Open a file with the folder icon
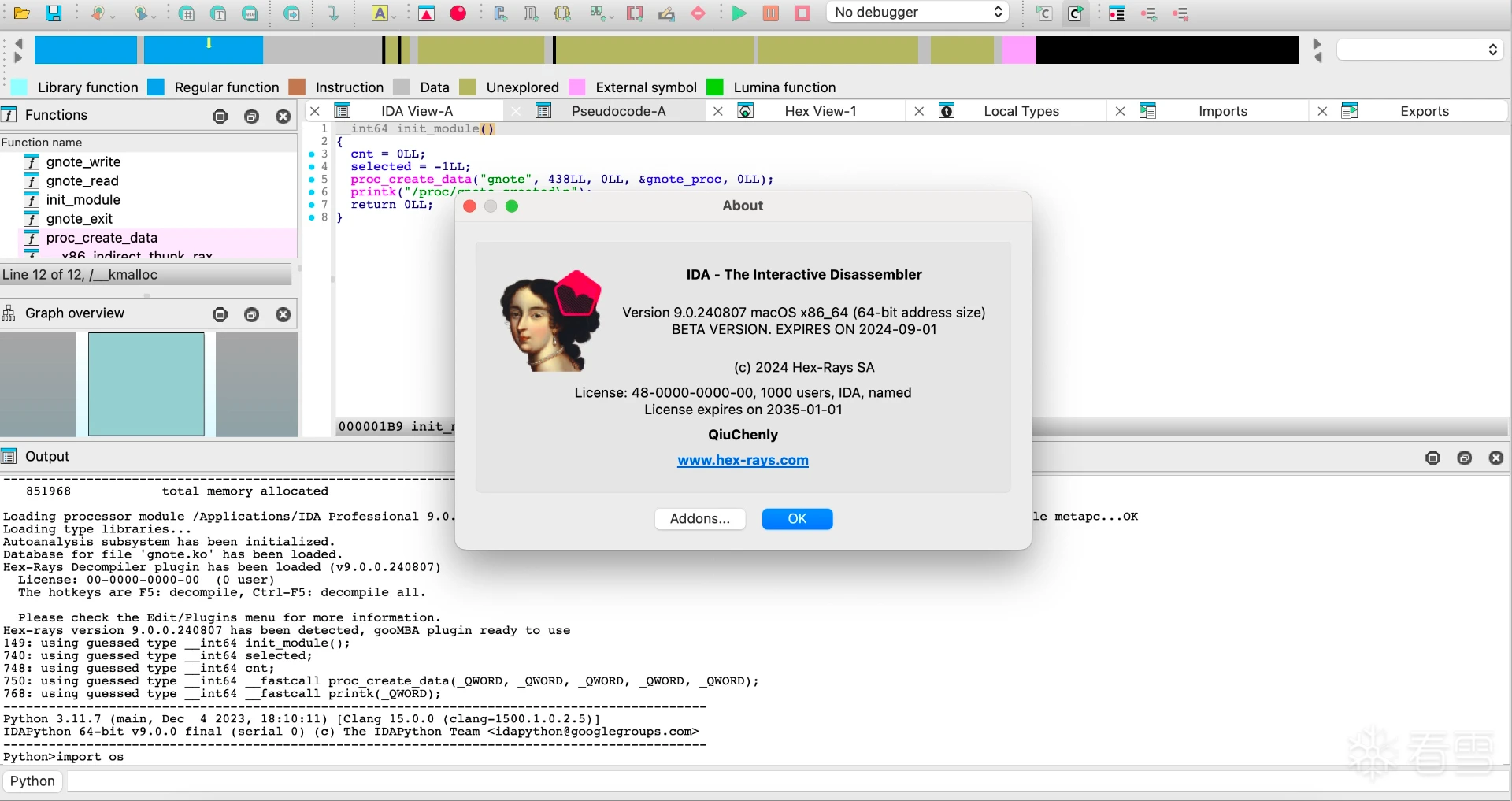Image resolution: width=1512 pixels, height=801 pixels. 22,13
